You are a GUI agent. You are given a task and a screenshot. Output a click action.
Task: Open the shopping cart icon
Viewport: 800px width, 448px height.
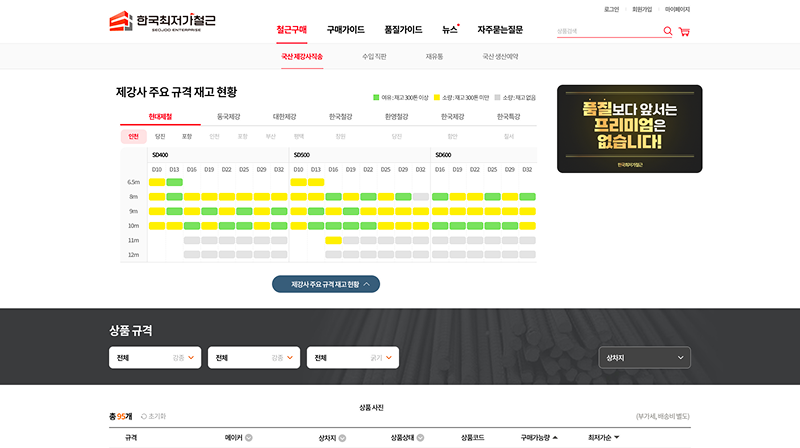(x=684, y=31)
